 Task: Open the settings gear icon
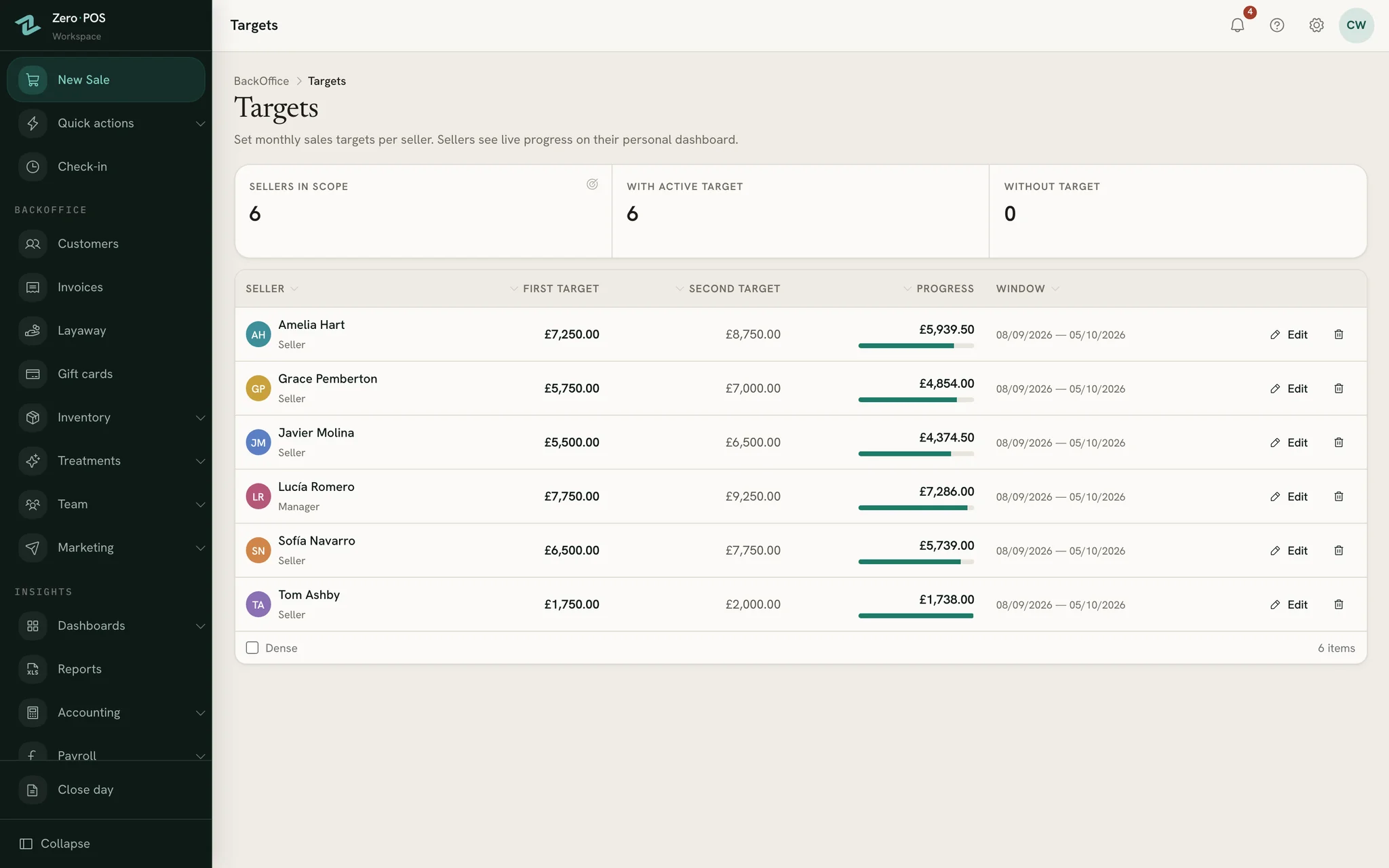pyautogui.click(x=1316, y=25)
